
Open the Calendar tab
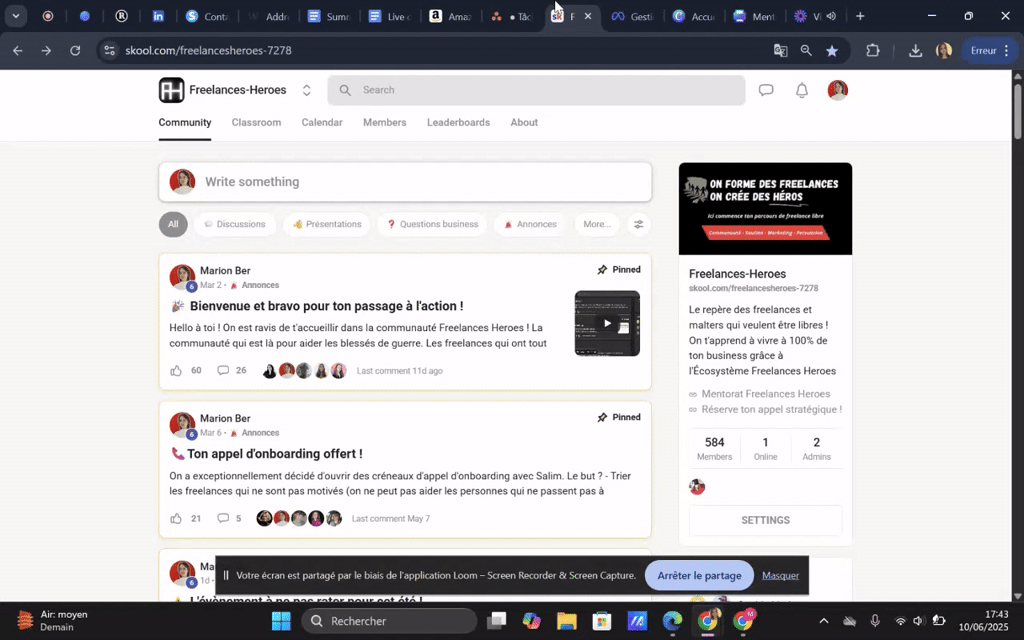(x=322, y=122)
